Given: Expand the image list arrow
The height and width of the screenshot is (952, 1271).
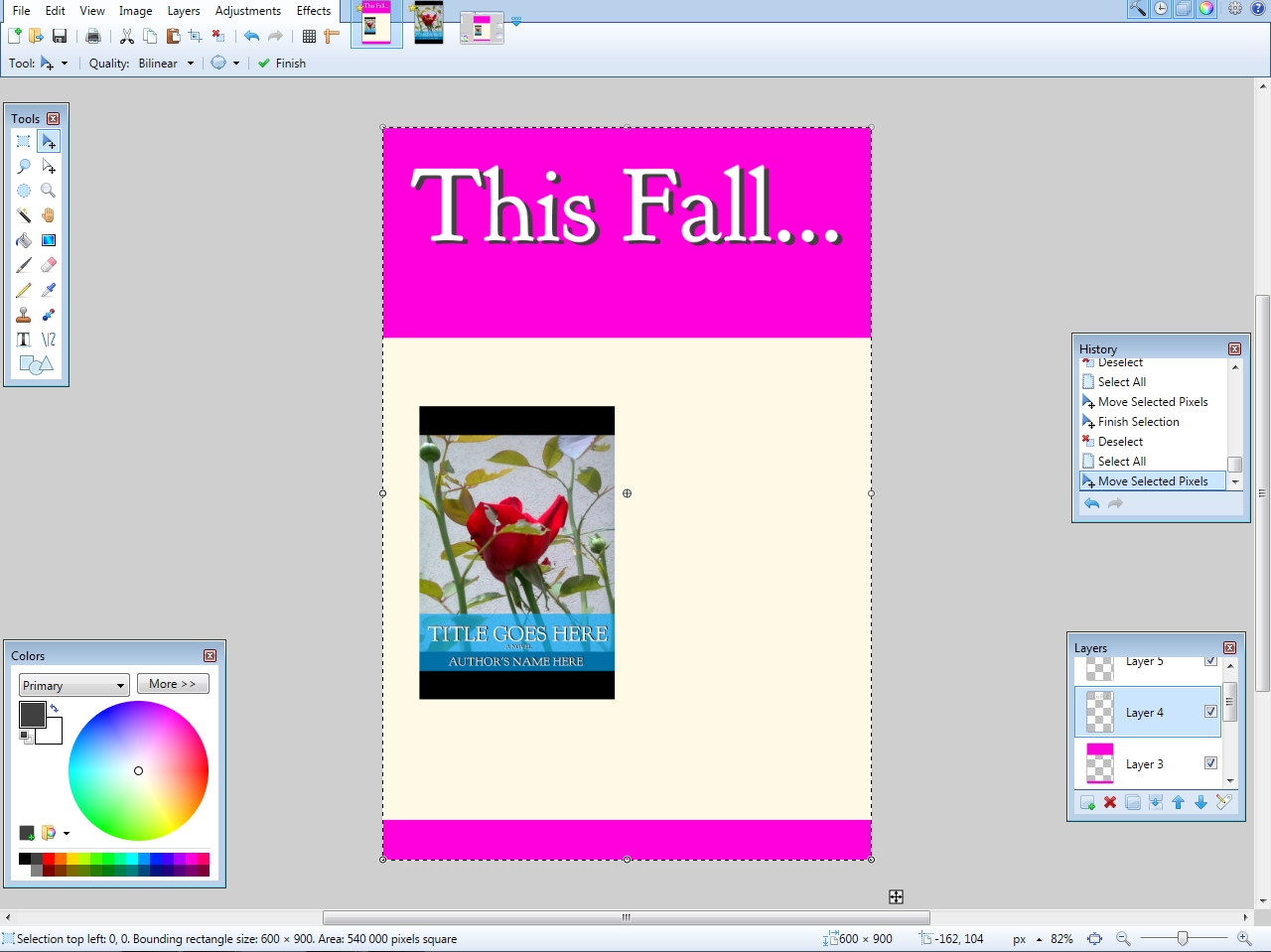Looking at the screenshot, I should (x=515, y=22).
